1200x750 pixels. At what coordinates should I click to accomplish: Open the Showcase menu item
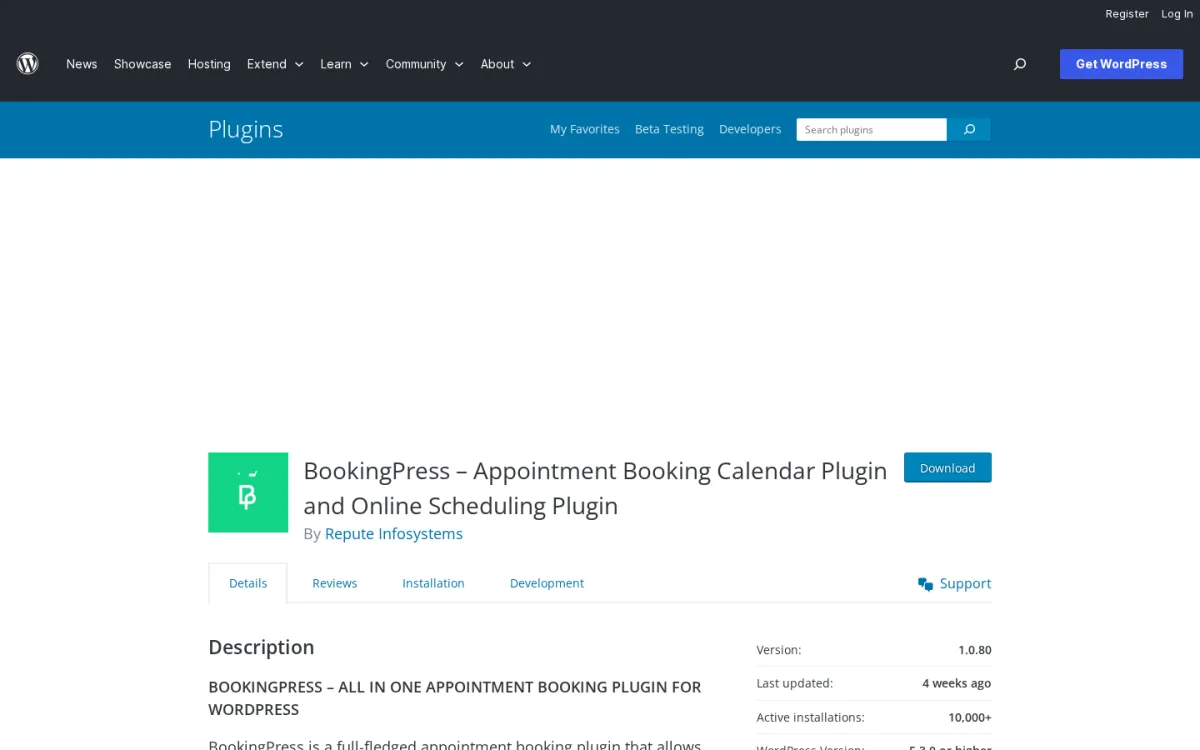tap(142, 64)
